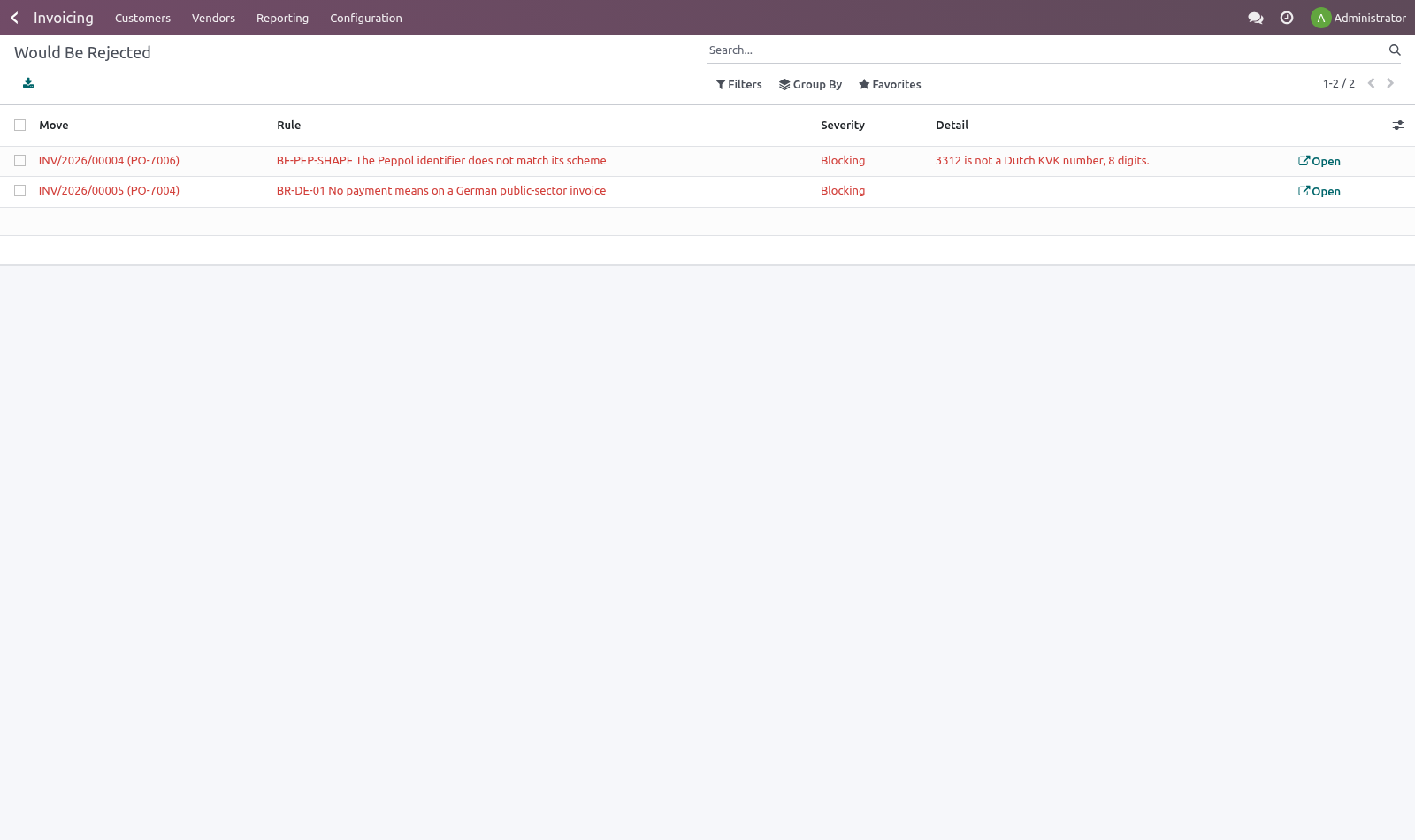Open the activities clock icon
Image resolution: width=1415 pixels, height=840 pixels.
(1287, 18)
